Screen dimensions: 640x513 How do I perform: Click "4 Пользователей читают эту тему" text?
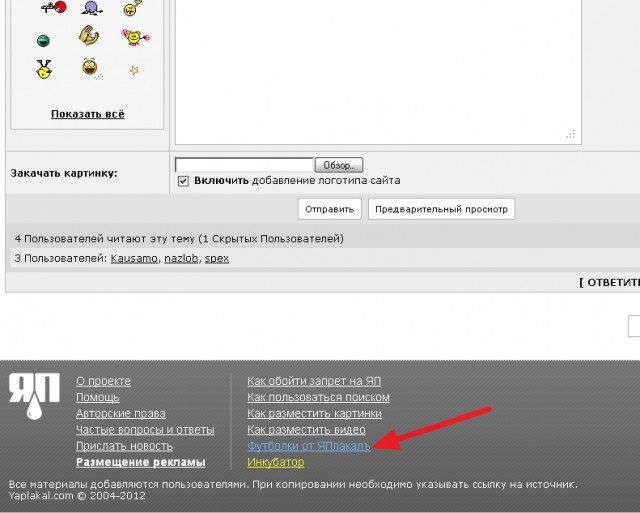(x=104, y=239)
